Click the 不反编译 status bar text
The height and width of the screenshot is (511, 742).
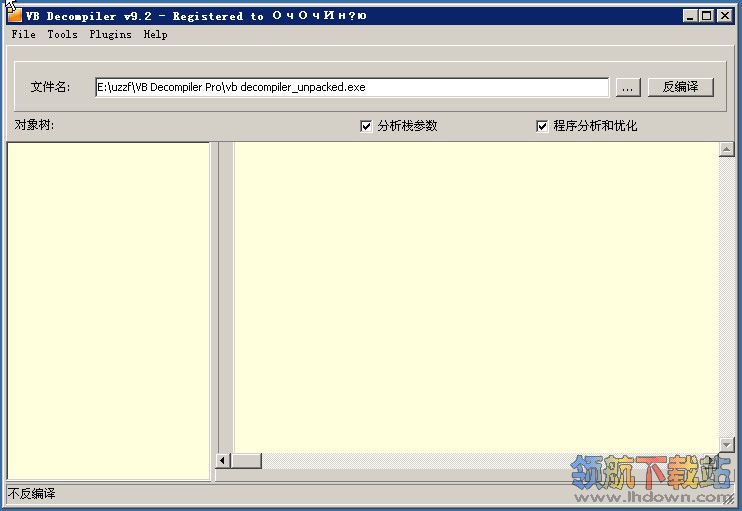point(32,494)
